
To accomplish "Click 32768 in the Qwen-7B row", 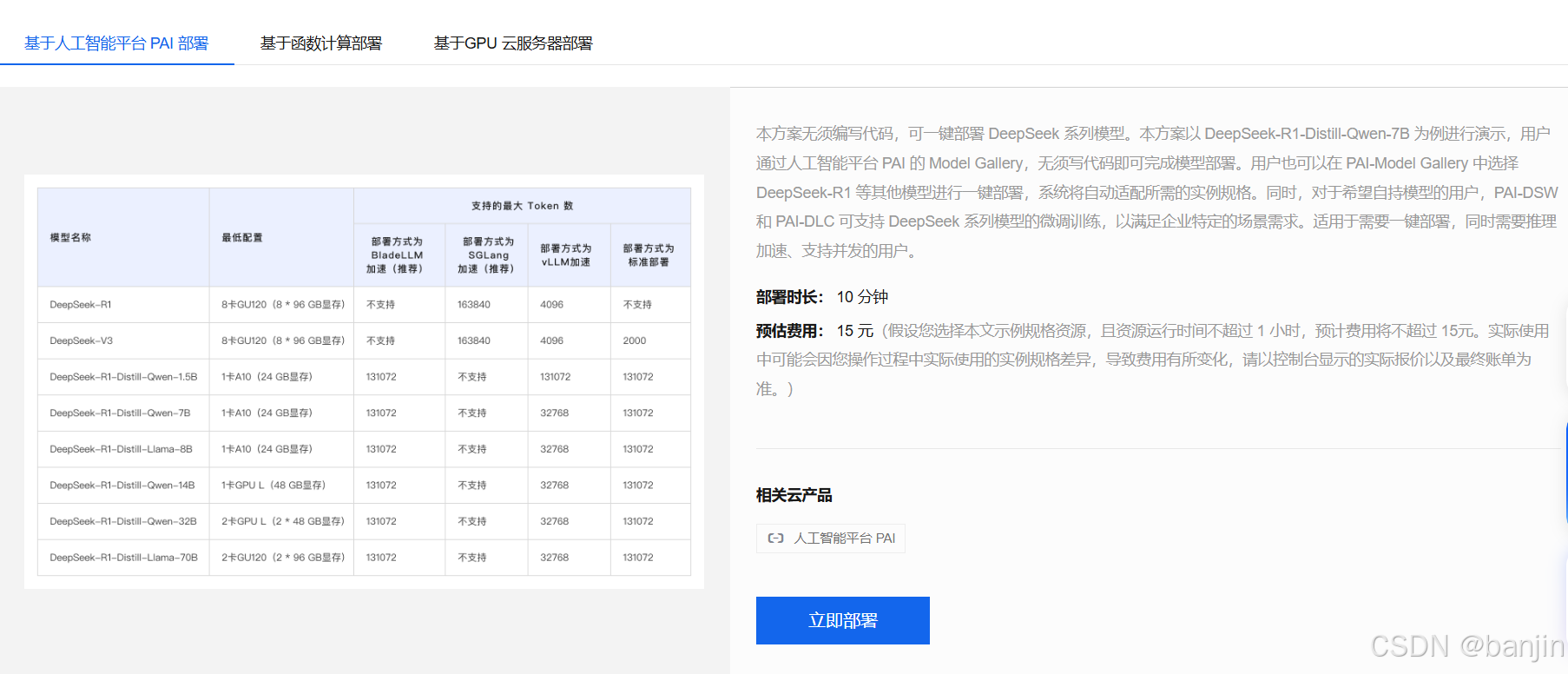I will point(555,413).
